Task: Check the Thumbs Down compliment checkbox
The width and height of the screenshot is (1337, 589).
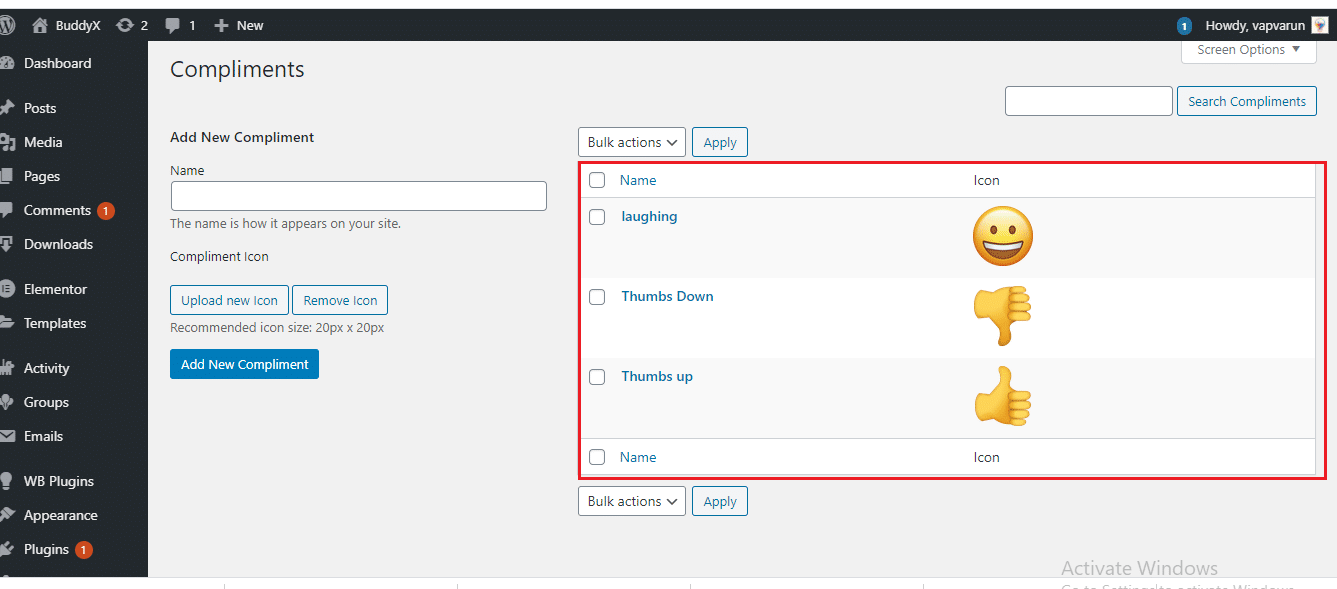Action: point(597,297)
